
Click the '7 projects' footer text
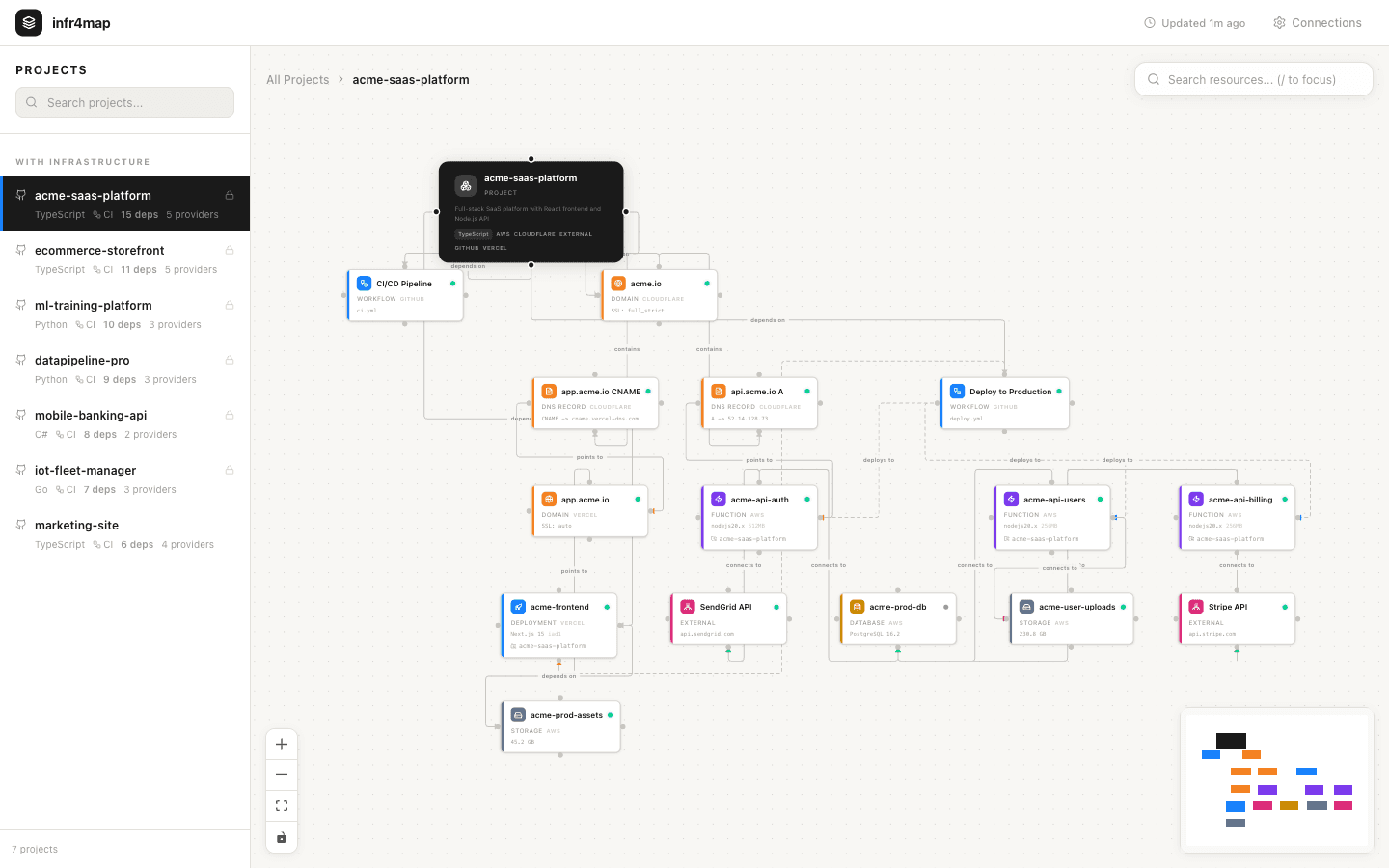click(35, 850)
